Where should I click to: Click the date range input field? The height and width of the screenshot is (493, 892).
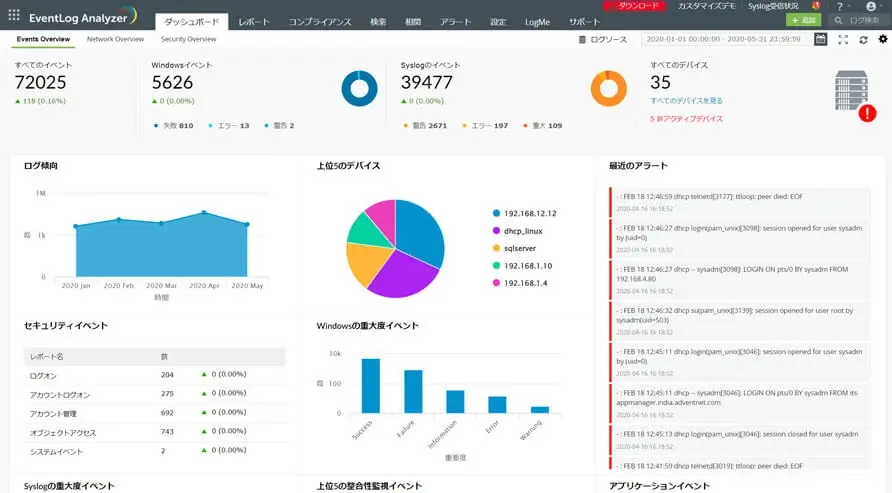[726, 39]
